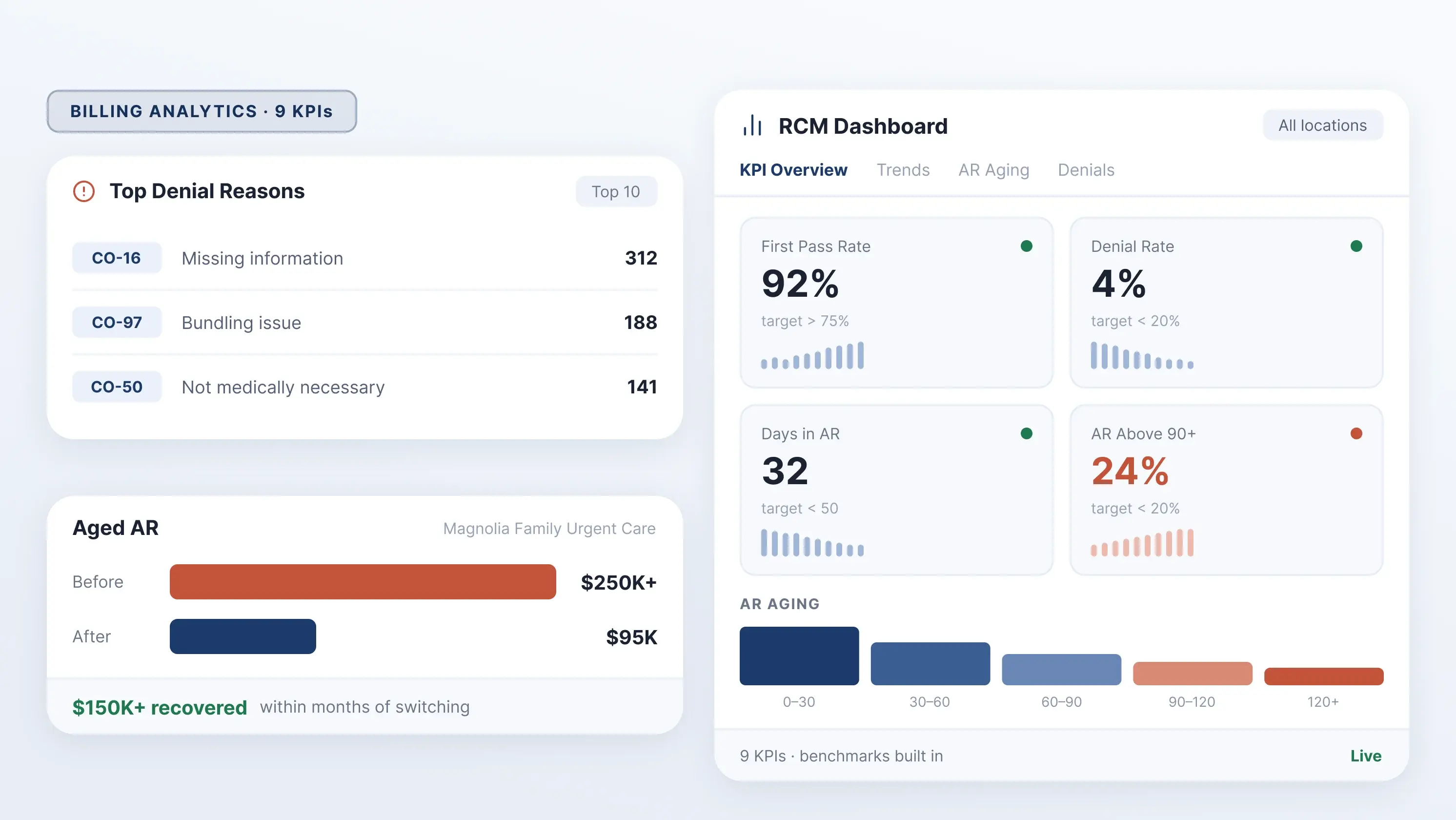Click the $95K After amount
The width and height of the screenshot is (1456, 820).
click(x=632, y=637)
